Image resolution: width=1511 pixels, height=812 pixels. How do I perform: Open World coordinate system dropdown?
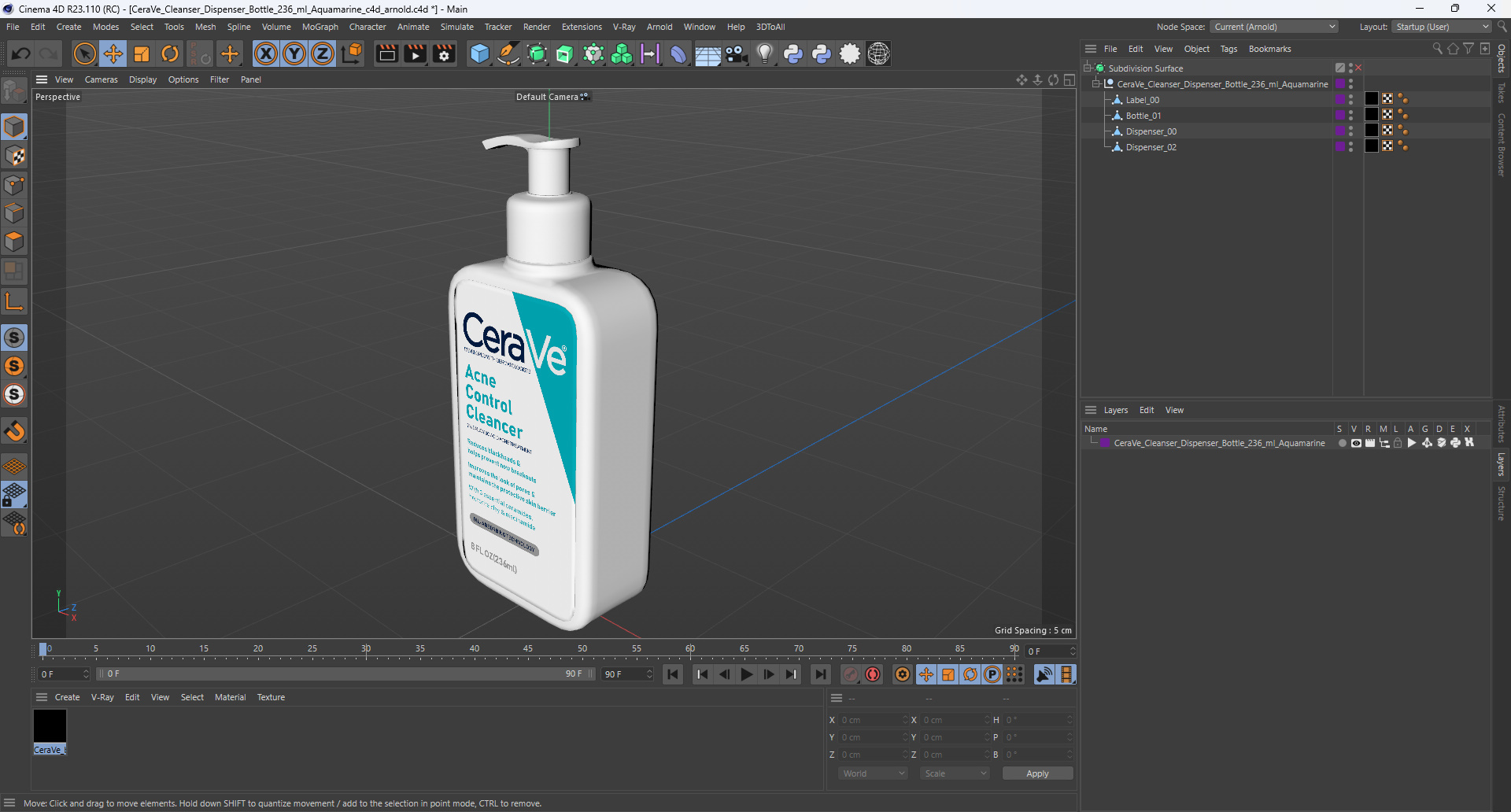tap(873, 773)
